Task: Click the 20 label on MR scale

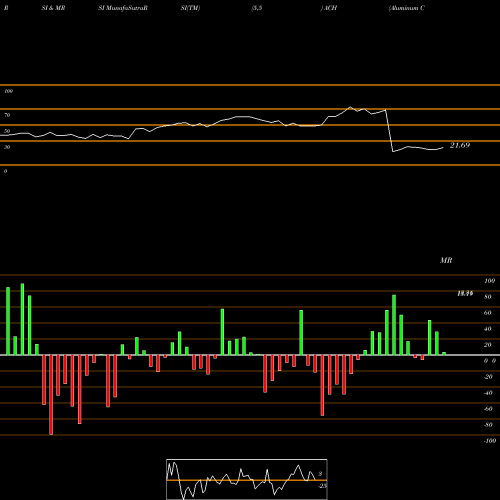Action: (488, 345)
